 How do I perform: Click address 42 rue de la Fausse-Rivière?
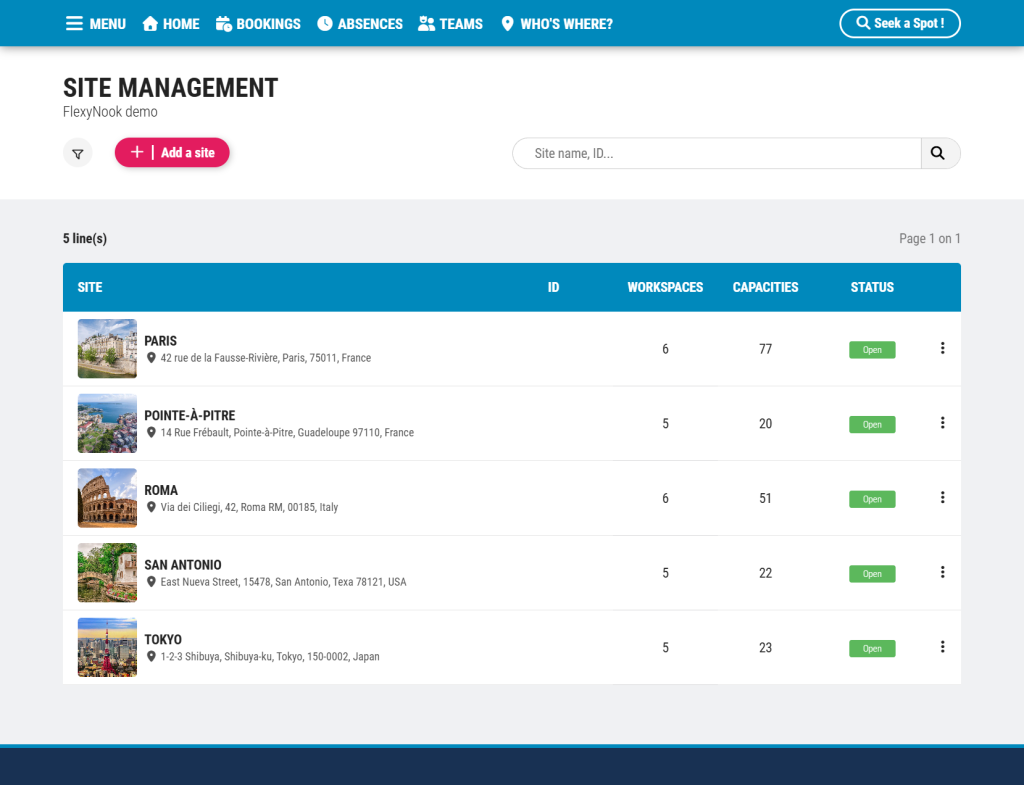266,358
